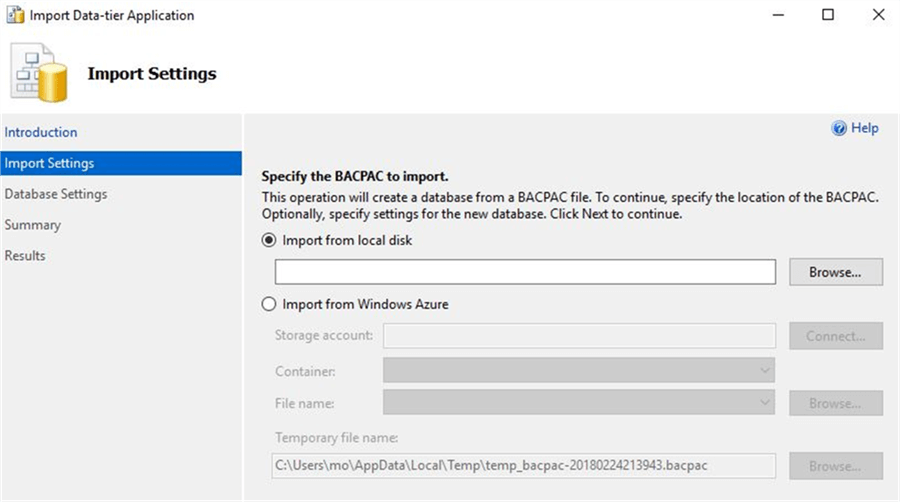This screenshot has height=502, width=900.
Task: Click the Import Data-tier Application title bar icon
Action: [x=16, y=15]
